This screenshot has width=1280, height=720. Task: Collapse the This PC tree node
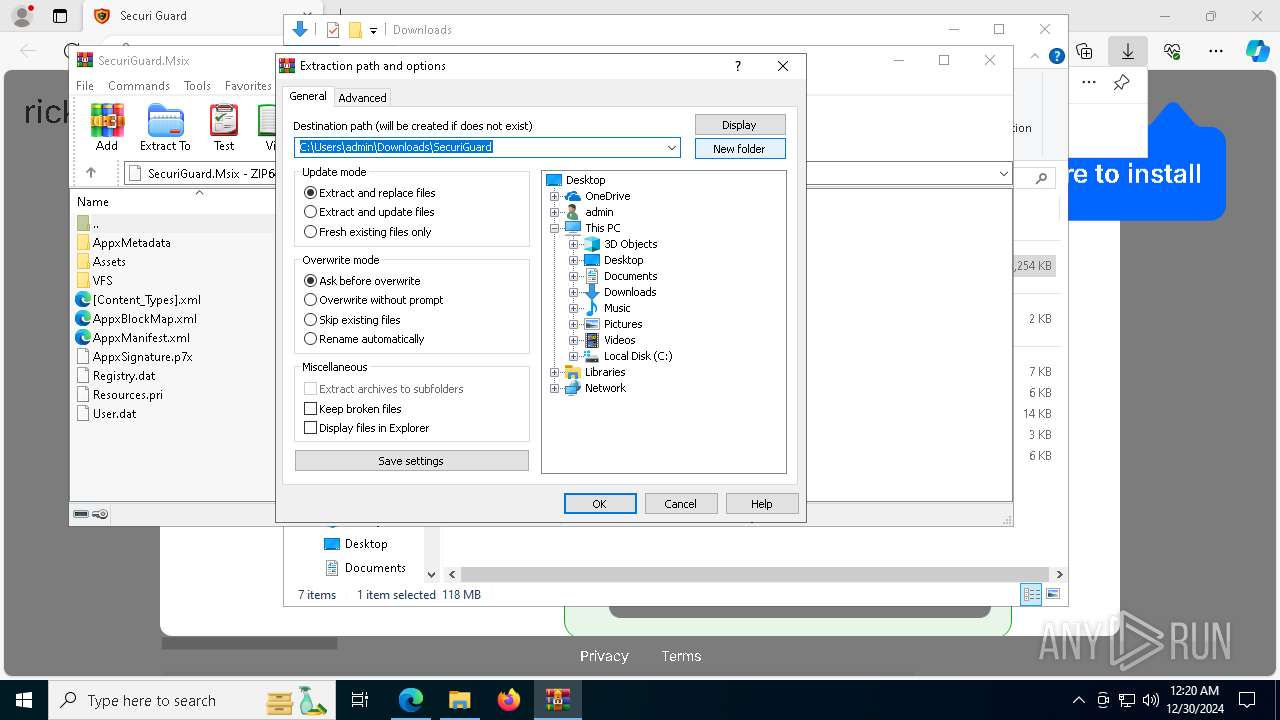555,228
